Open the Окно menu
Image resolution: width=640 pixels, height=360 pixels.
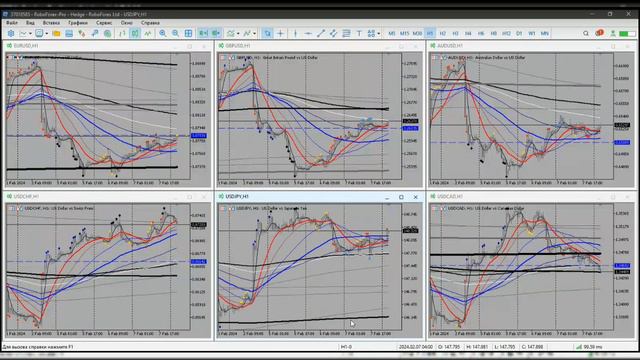click(x=127, y=23)
